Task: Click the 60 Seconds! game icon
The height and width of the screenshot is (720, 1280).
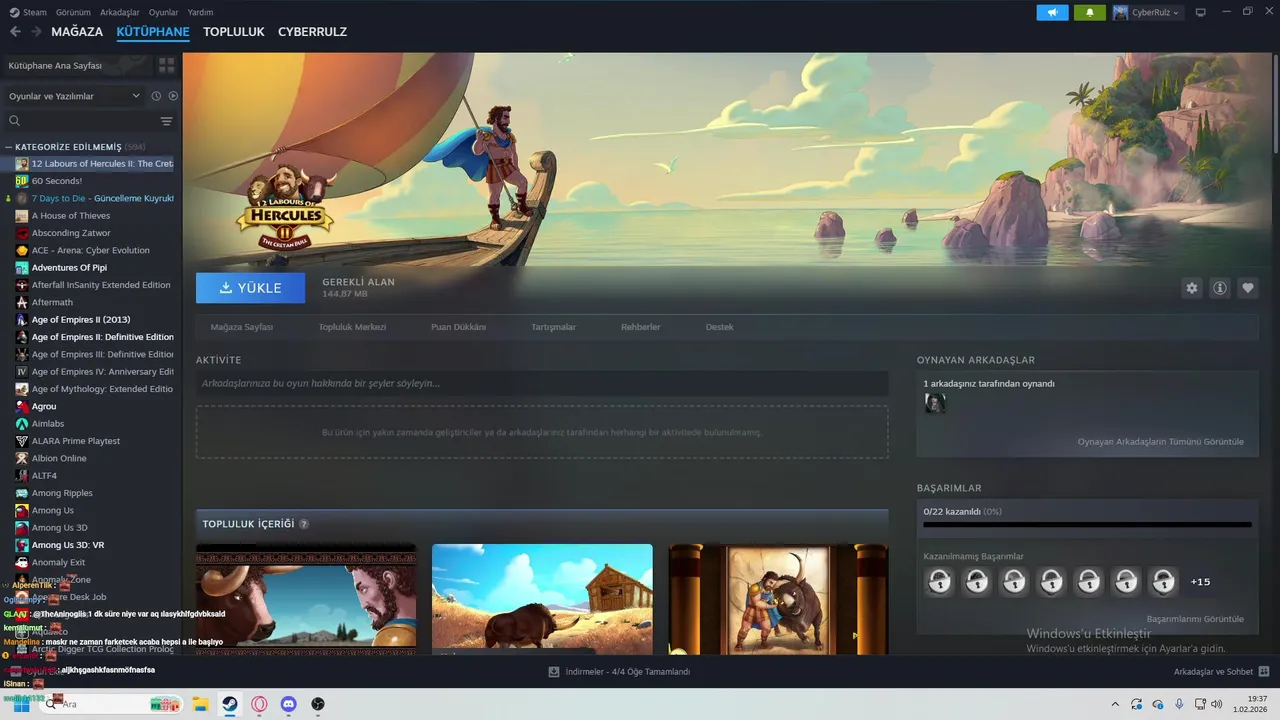Action: click(22, 181)
